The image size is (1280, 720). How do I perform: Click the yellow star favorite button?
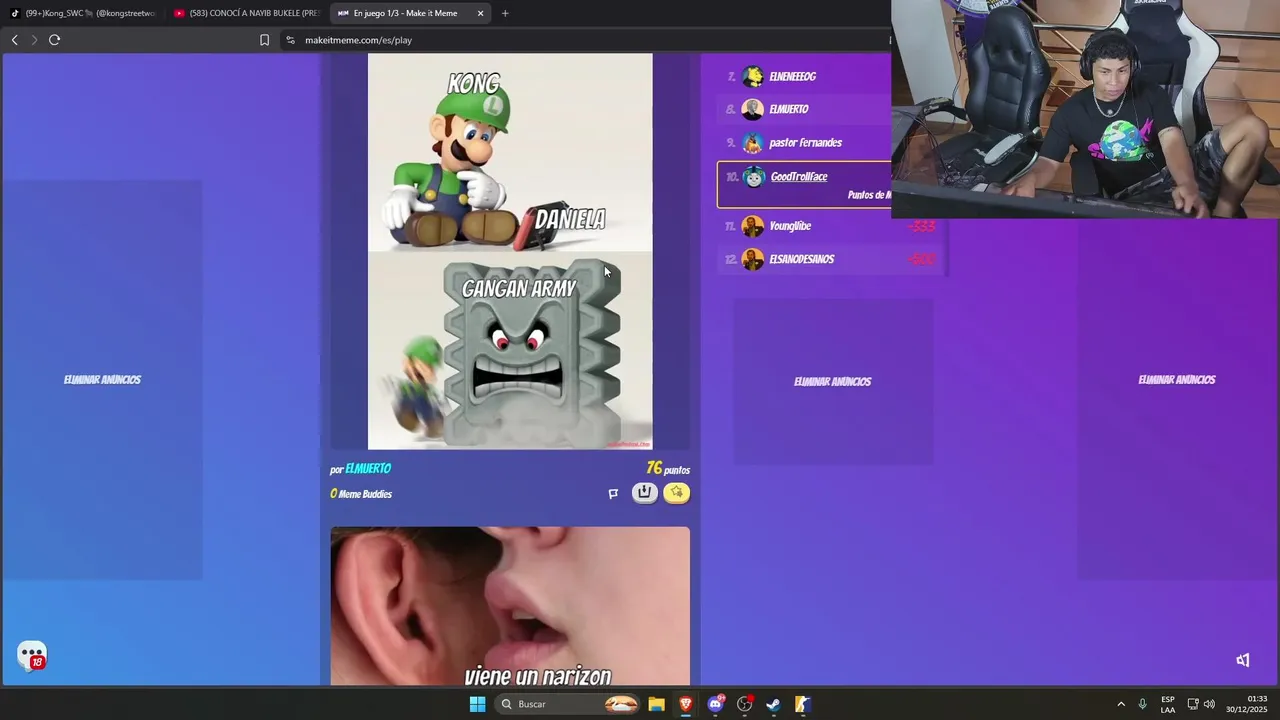(x=677, y=492)
